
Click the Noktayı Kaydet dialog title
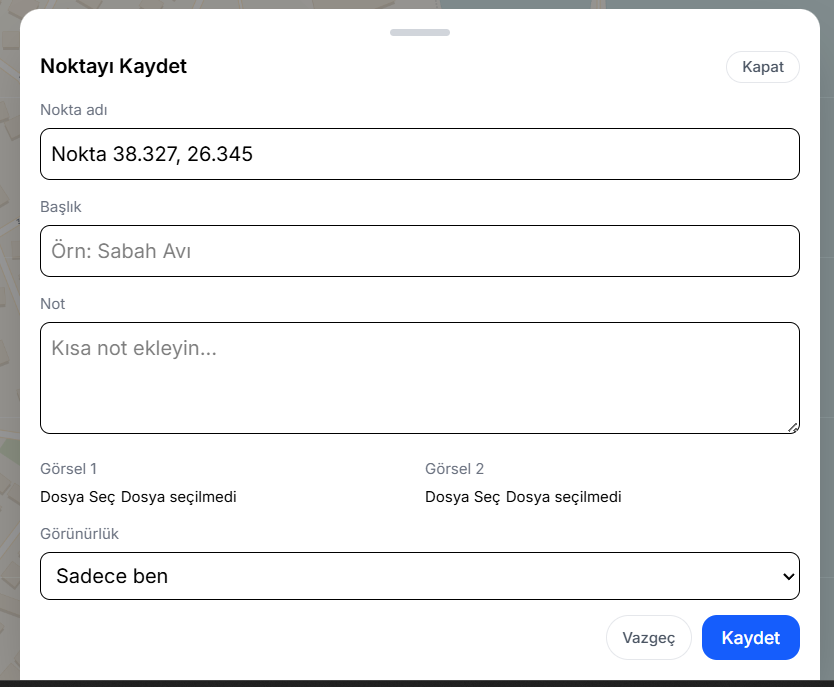[113, 67]
